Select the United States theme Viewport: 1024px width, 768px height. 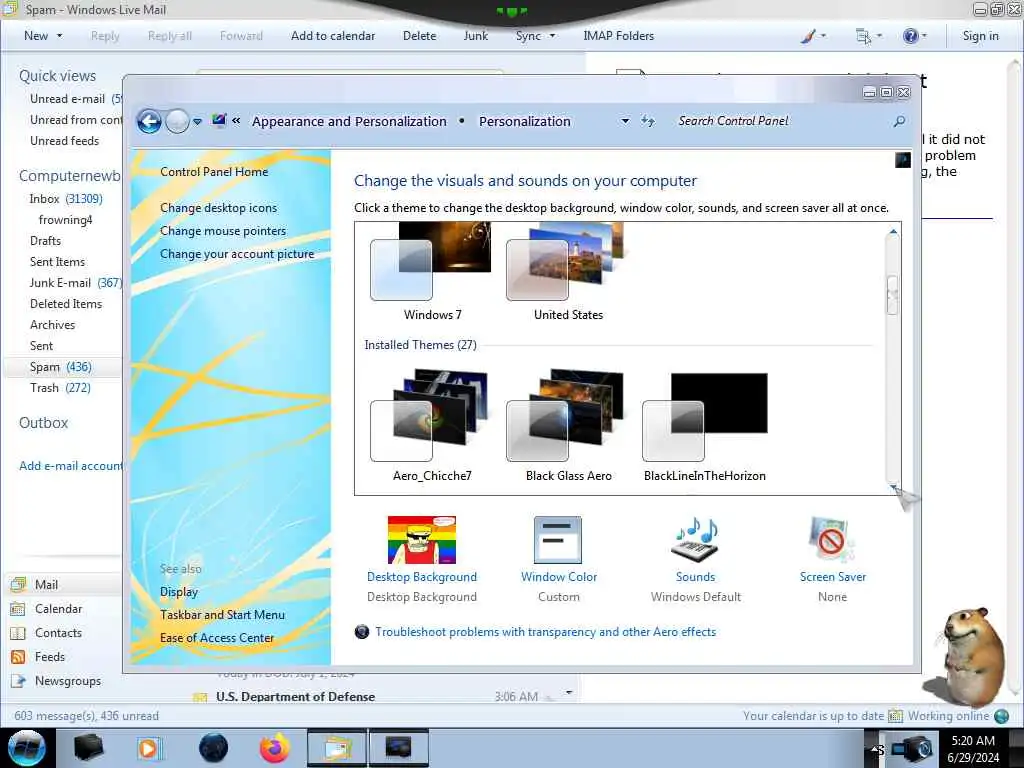pos(568,272)
